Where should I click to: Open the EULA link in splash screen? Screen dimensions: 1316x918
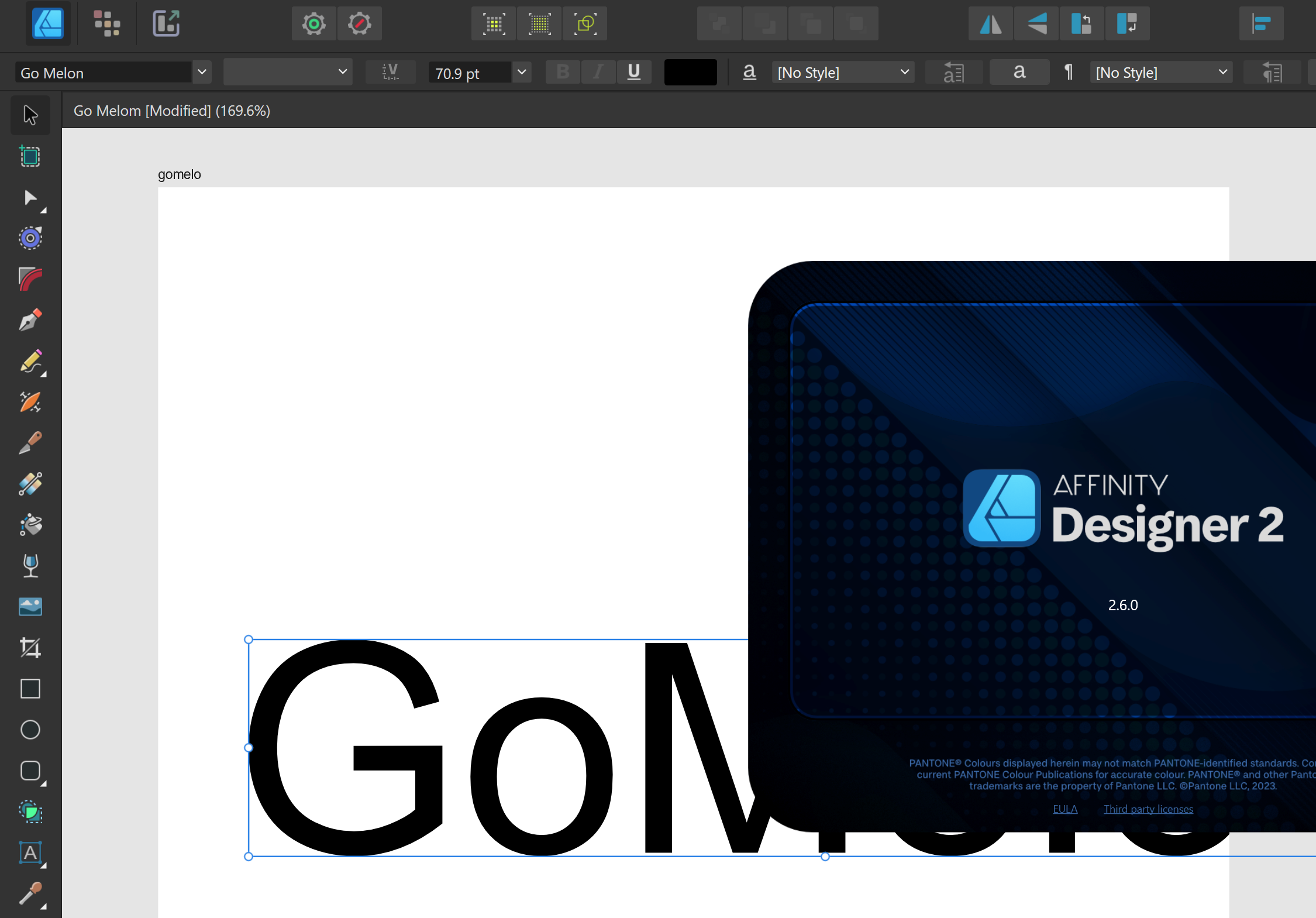pyautogui.click(x=1065, y=809)
